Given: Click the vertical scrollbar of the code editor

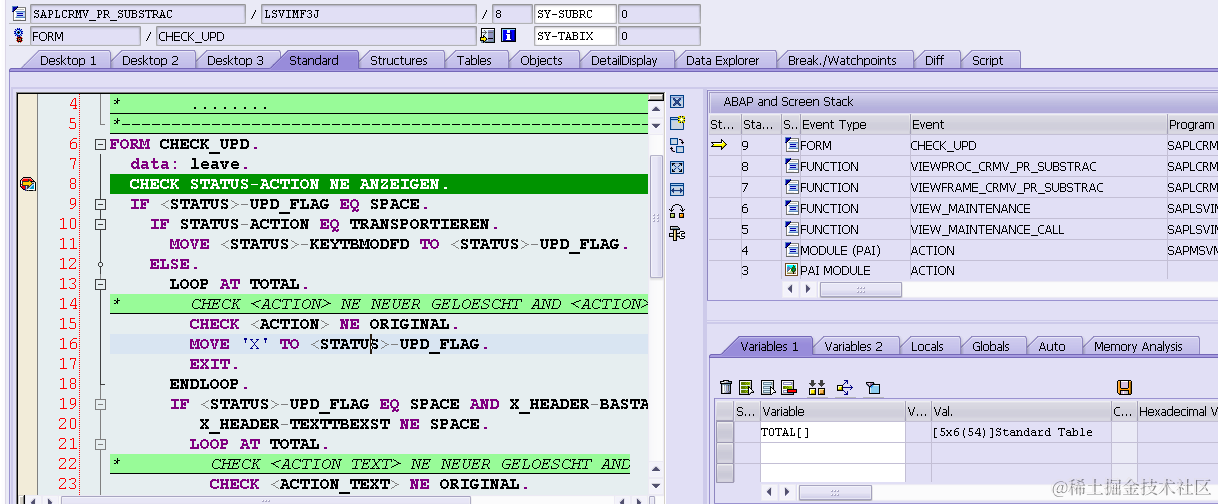Looking at the screenshot, I should click(656, 217).
